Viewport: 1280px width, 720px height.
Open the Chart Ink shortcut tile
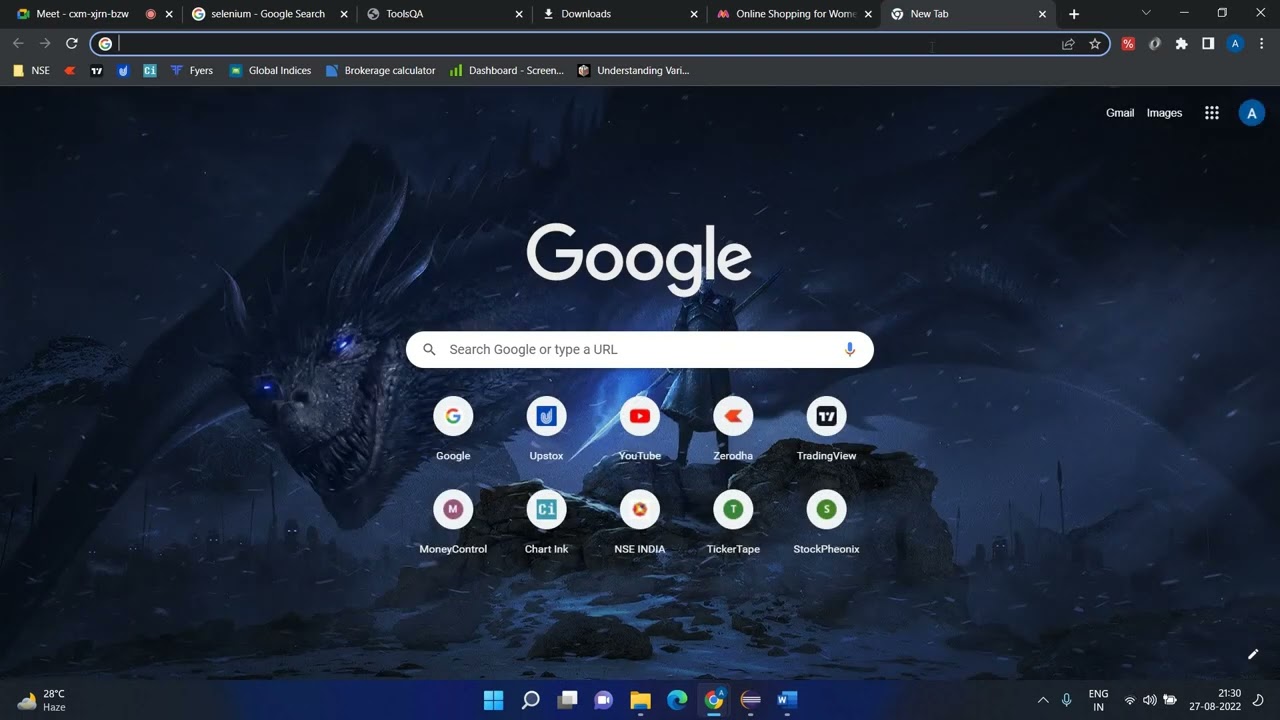click(x=546, y=523)
